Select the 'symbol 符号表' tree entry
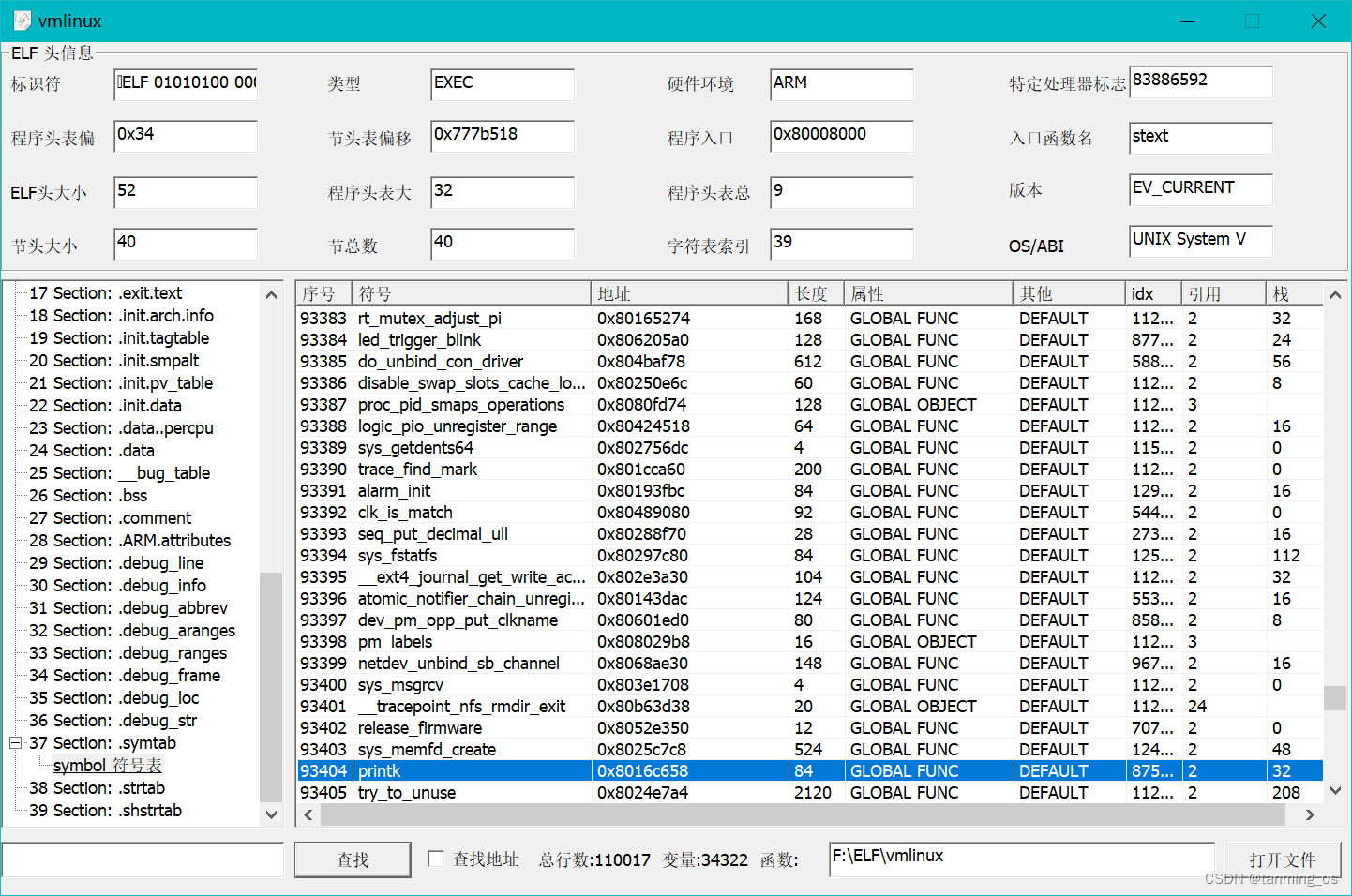 coord(106,765)
